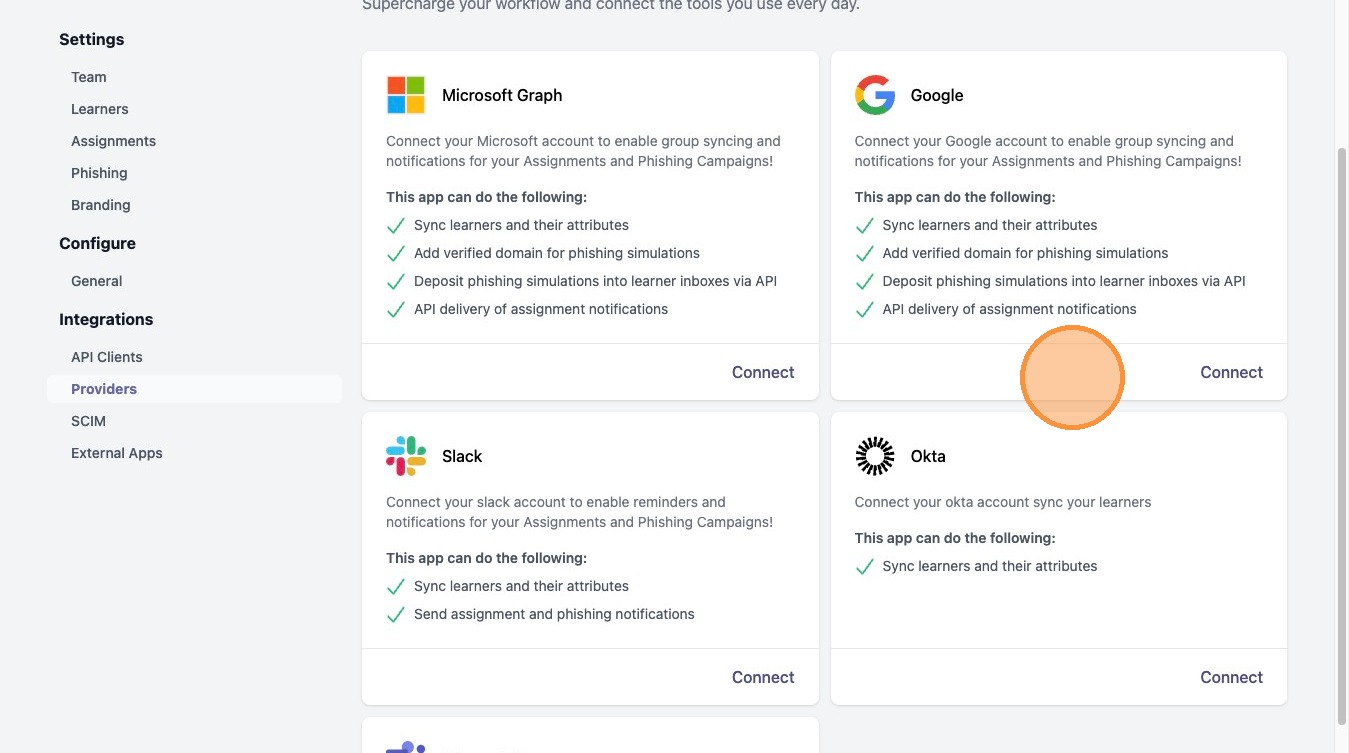This screenshot has width=1349, height=753.
Task: Click the partially visible Teams logo icon
Action: 406,747
